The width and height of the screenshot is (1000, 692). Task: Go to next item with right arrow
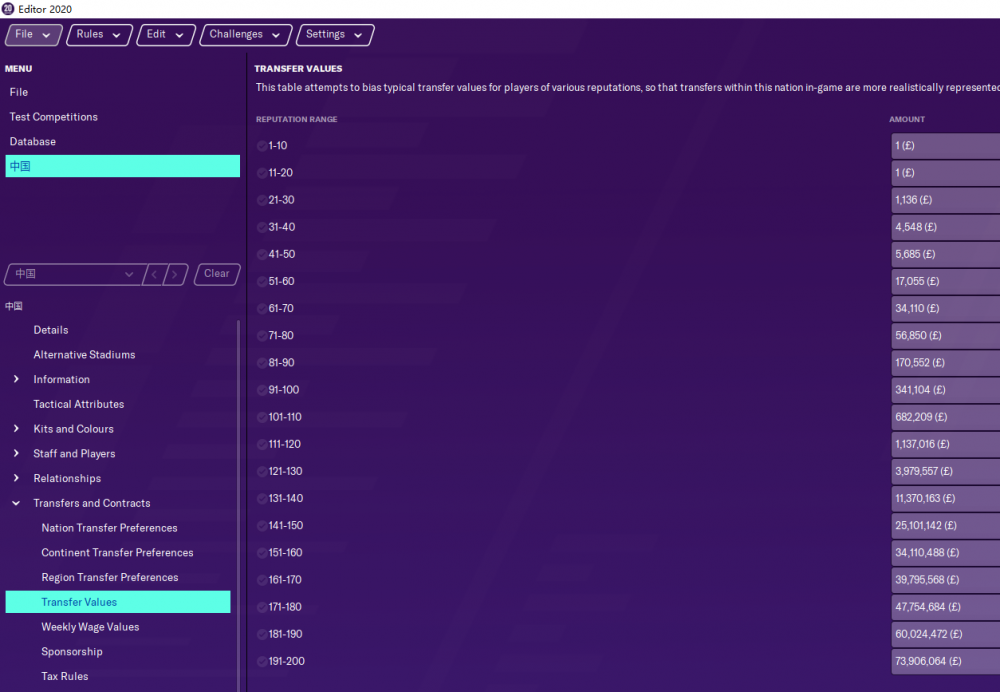176,274
